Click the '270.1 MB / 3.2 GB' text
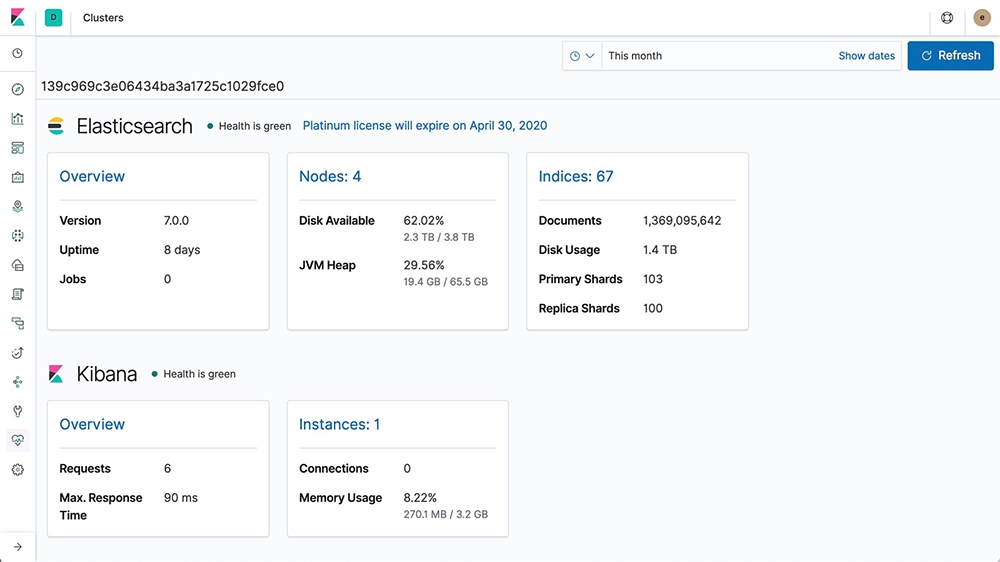This screenshot has width=1000, height=562. 445,514
